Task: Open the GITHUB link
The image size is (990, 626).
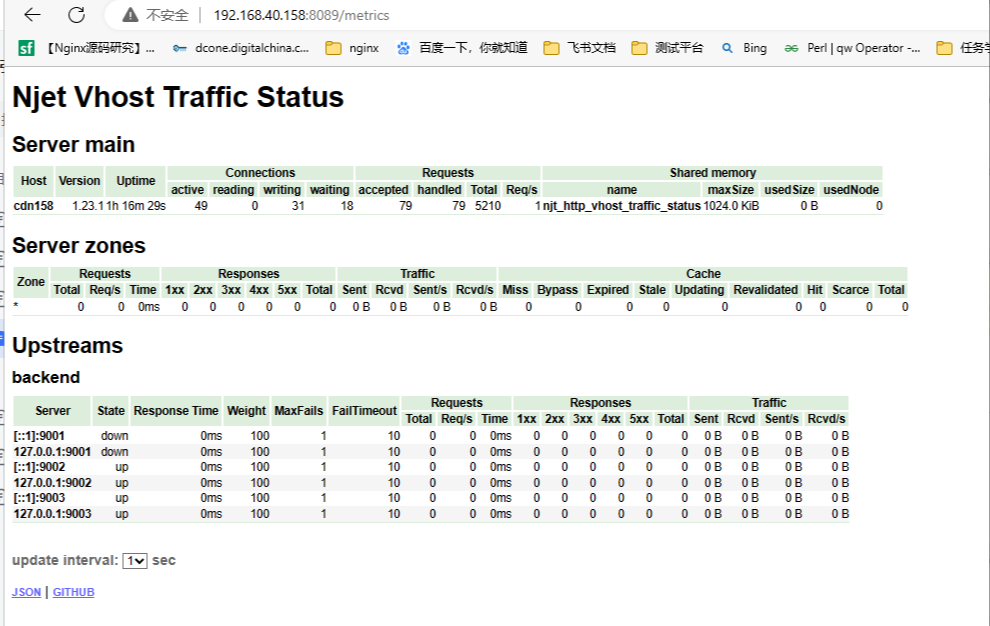Action: [73, 592]
